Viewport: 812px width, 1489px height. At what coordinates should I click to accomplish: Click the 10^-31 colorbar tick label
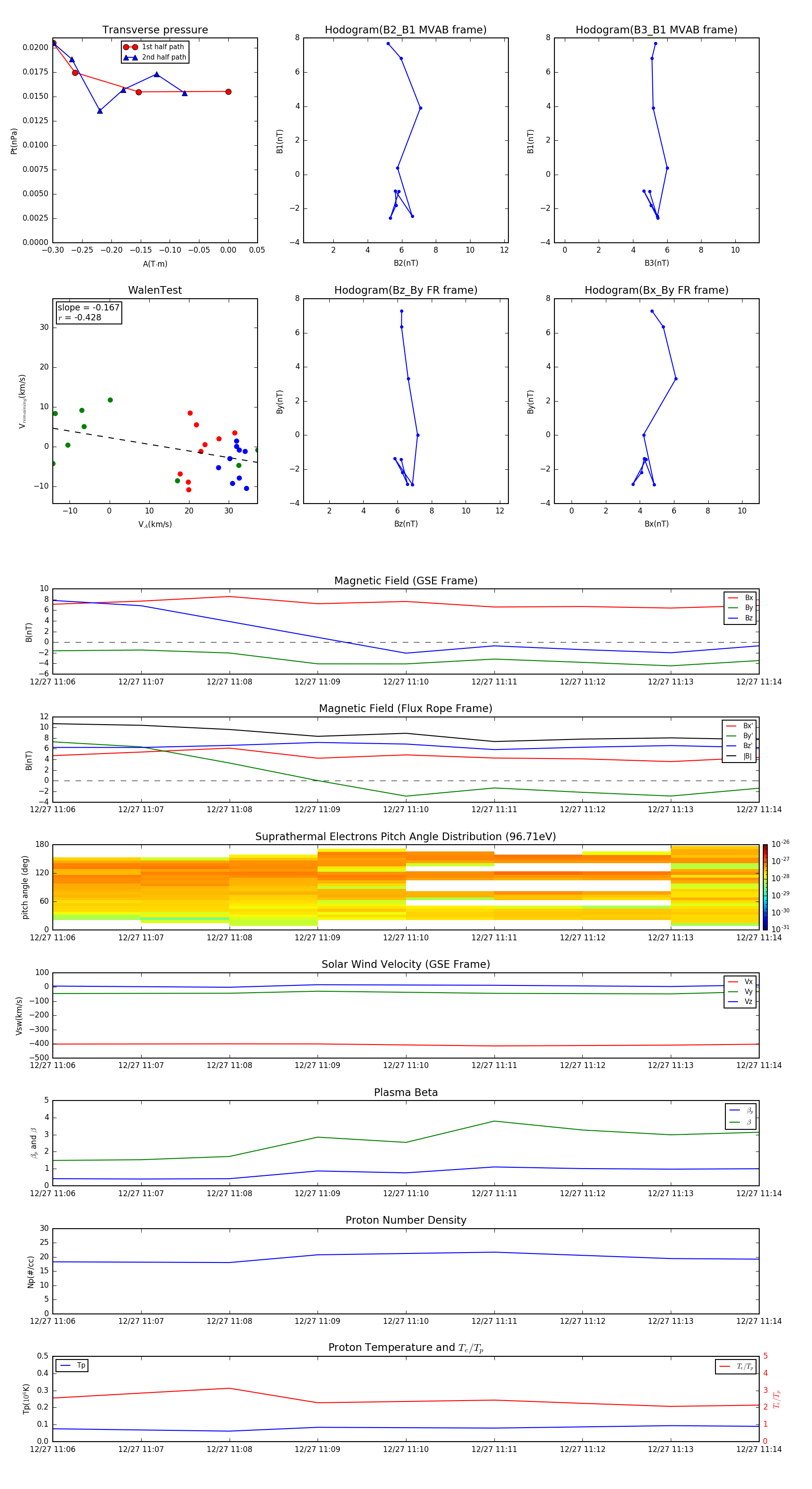coord(780,929)
